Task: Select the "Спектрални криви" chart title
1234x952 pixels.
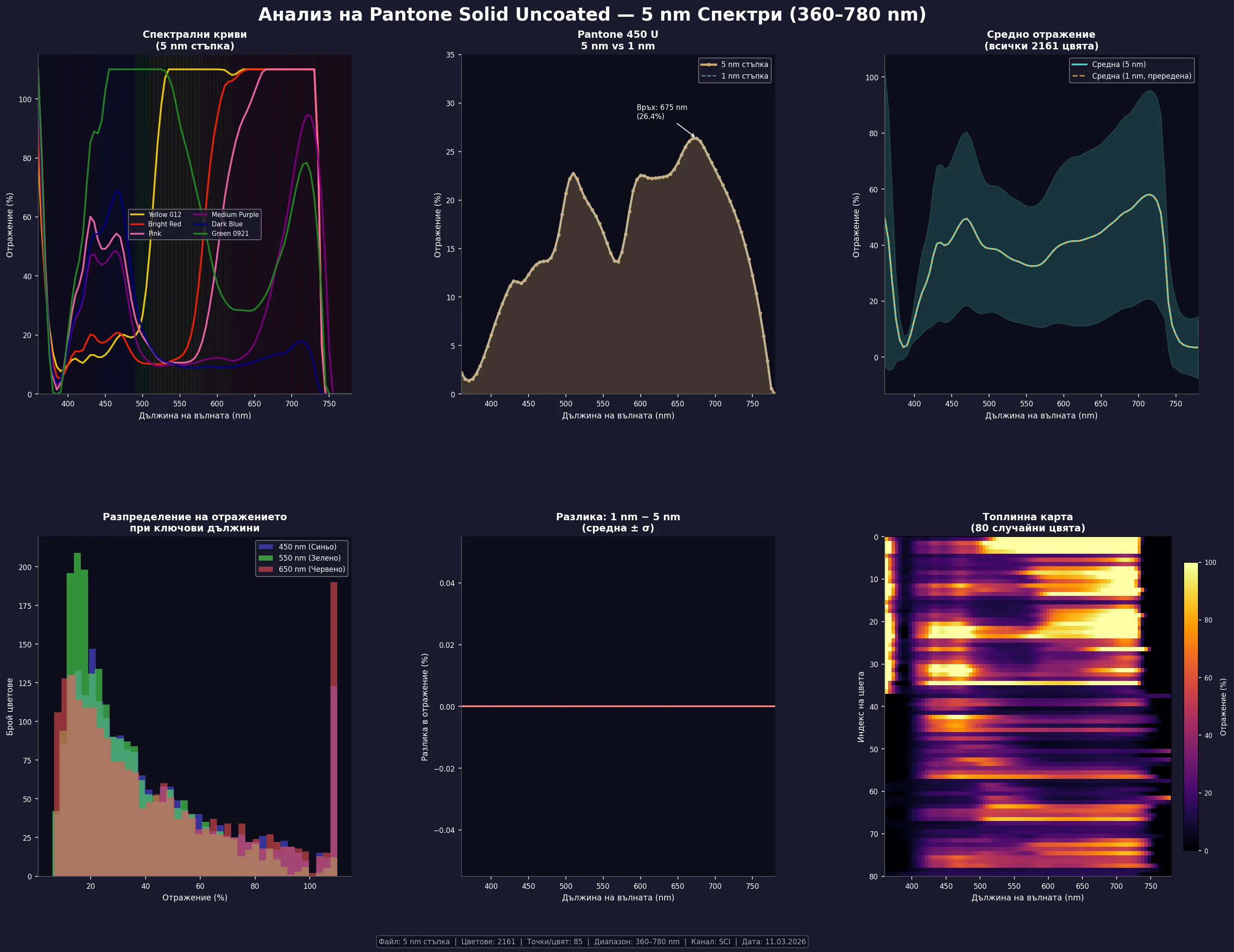Action: pyautogui.click(x=194, y=40)
